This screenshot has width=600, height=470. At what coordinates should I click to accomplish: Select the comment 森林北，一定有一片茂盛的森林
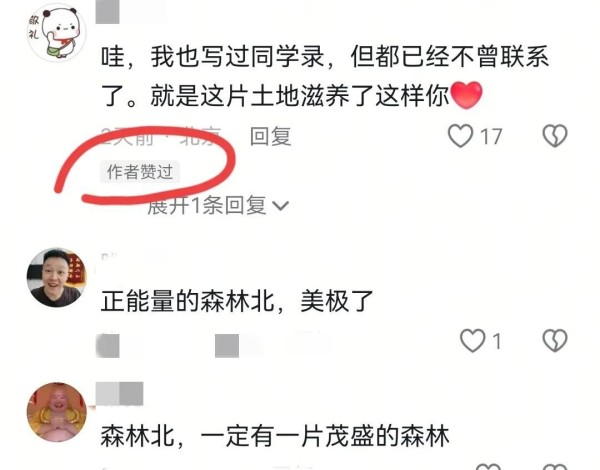coord(275,436)
